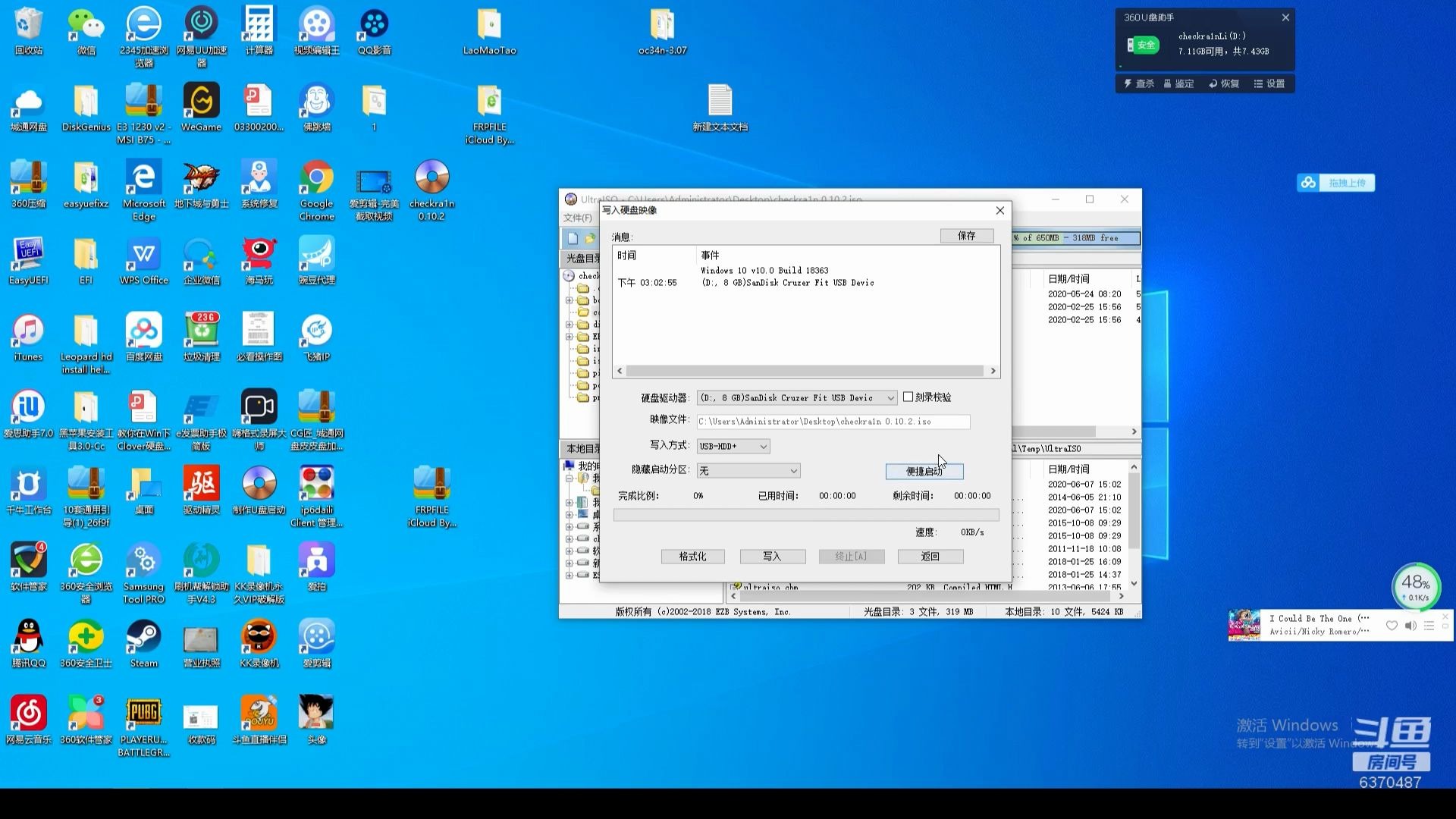
Task: Click the 便捷启动 menu button
Action: (924, 472)
